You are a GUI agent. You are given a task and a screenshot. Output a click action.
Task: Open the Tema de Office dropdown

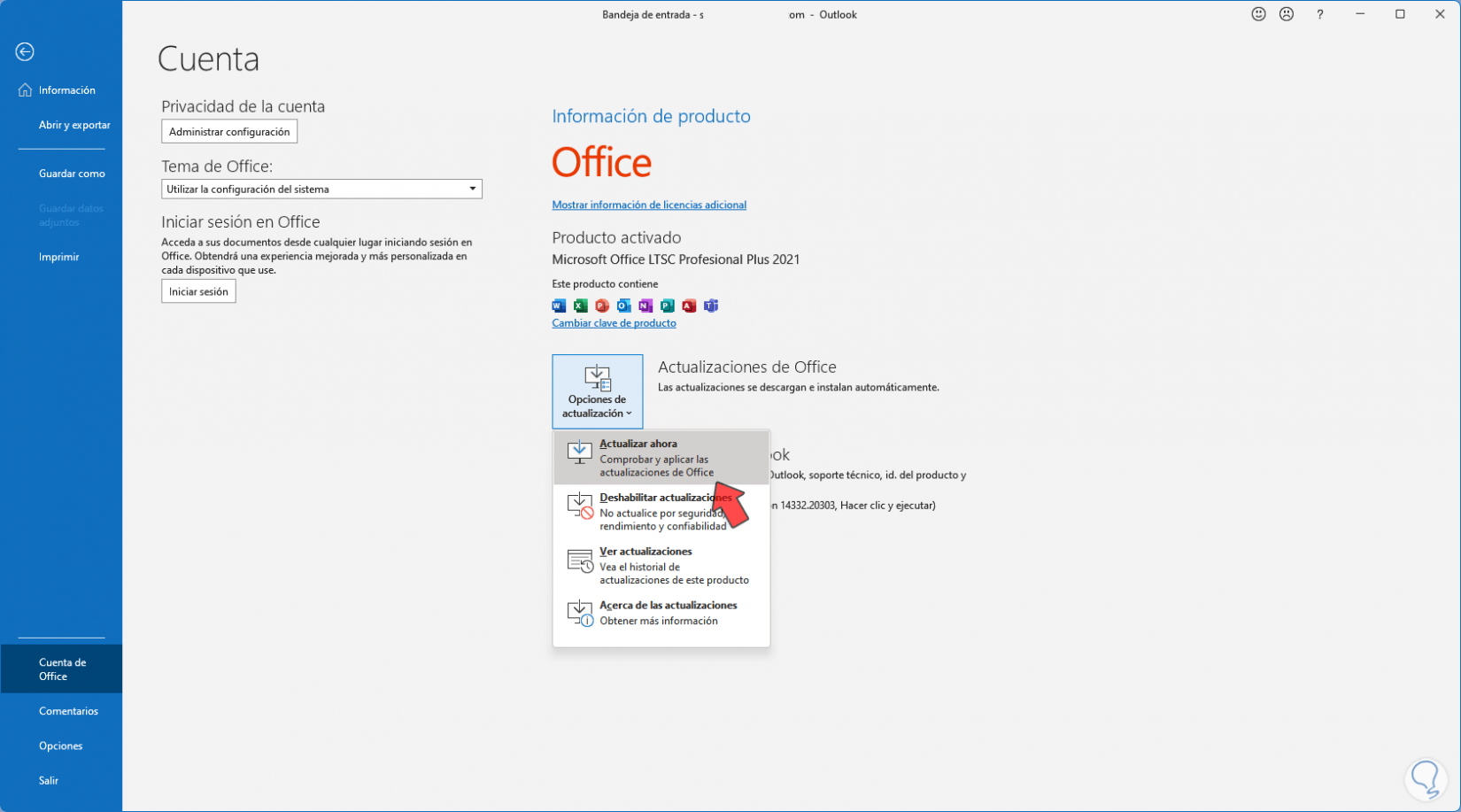[x=321, y=189]
